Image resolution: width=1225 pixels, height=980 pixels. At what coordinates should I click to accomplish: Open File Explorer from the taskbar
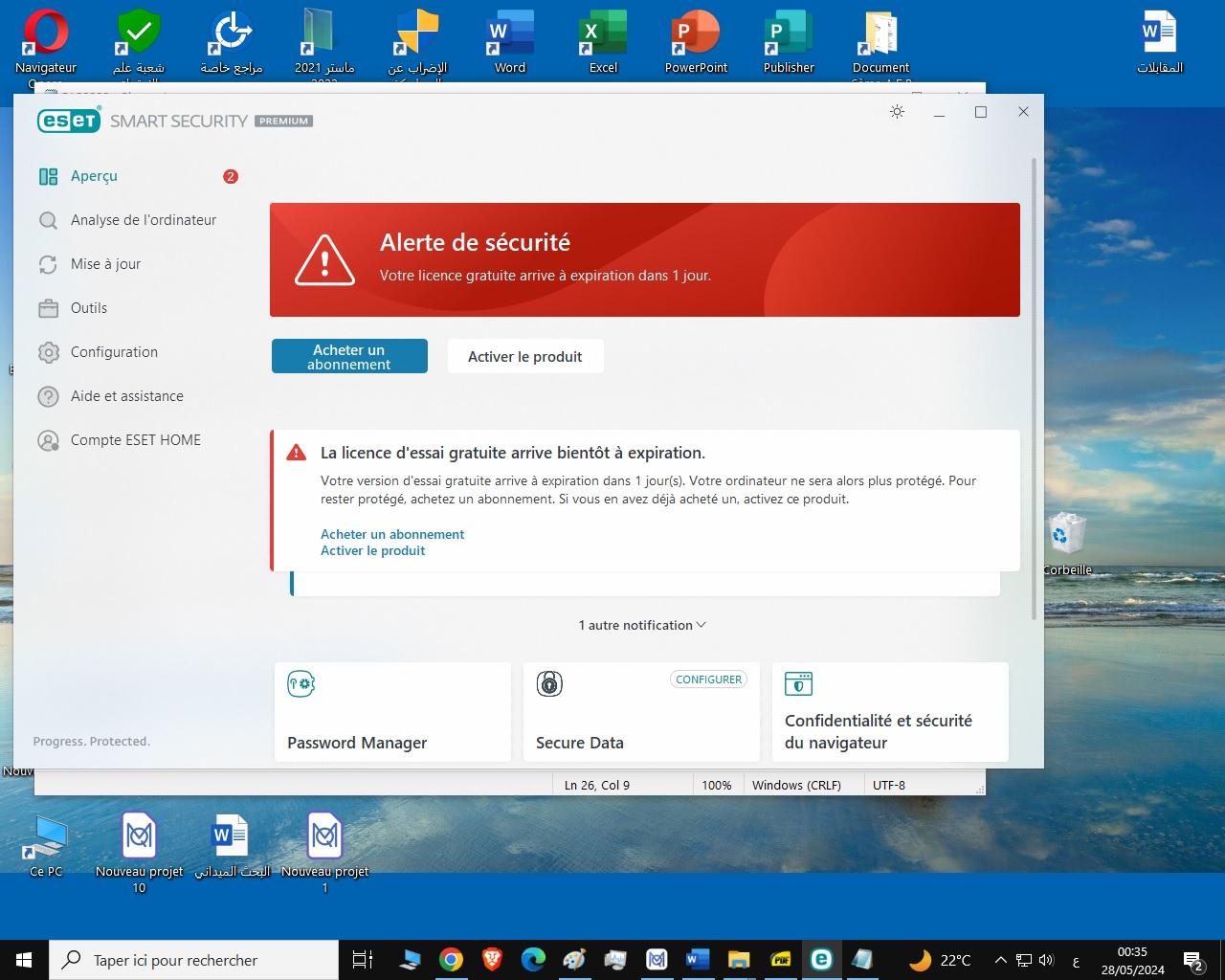(739, 960)
